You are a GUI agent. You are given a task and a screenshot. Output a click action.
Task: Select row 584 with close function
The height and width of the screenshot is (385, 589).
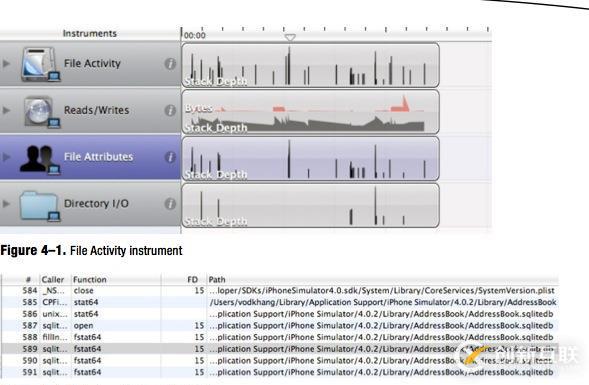(279, 290)
